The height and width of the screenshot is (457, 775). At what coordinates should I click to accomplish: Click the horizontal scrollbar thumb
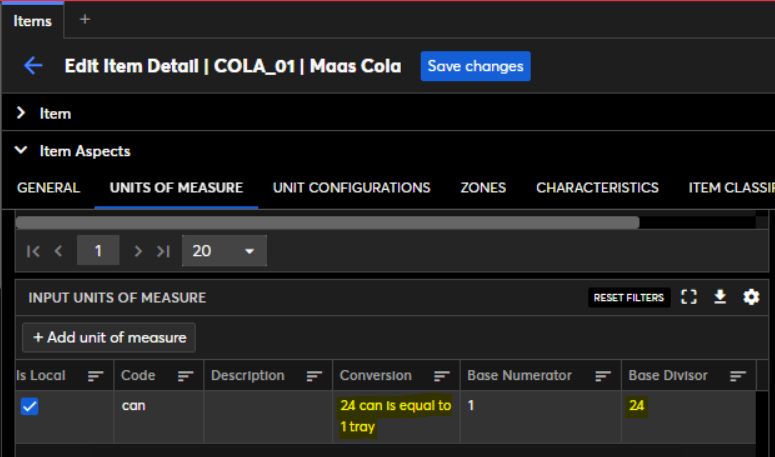pos(327,222)
